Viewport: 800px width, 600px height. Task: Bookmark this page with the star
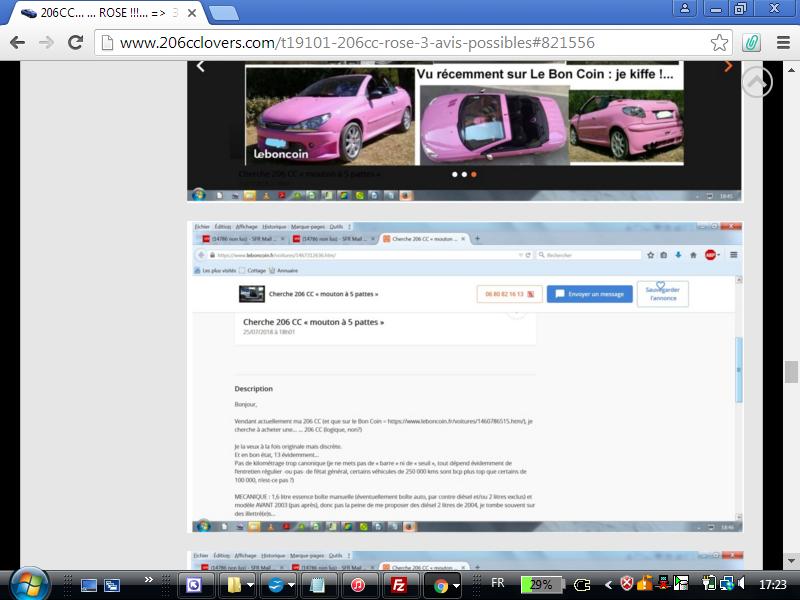(719, 42)
